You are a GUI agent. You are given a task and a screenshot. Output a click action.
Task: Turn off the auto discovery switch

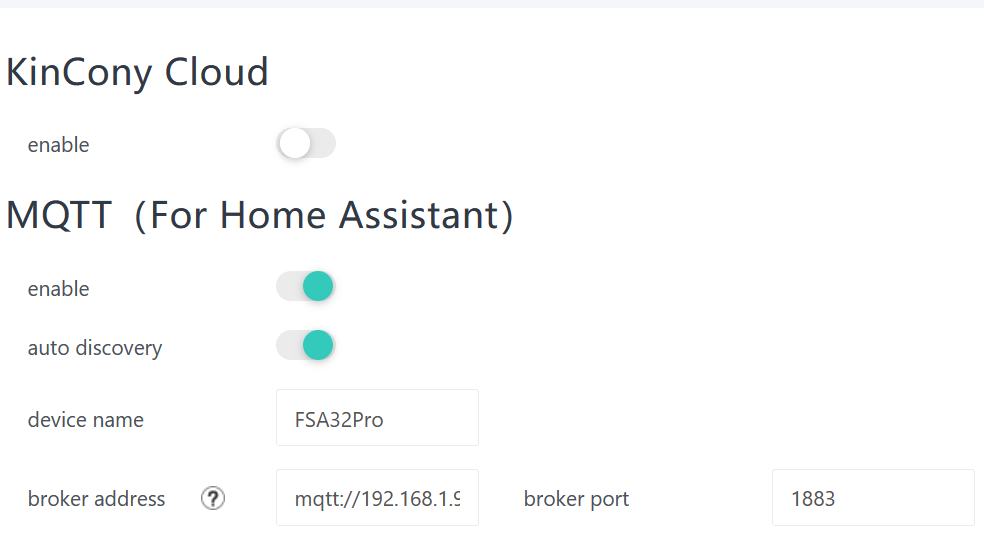coord(305,346)
